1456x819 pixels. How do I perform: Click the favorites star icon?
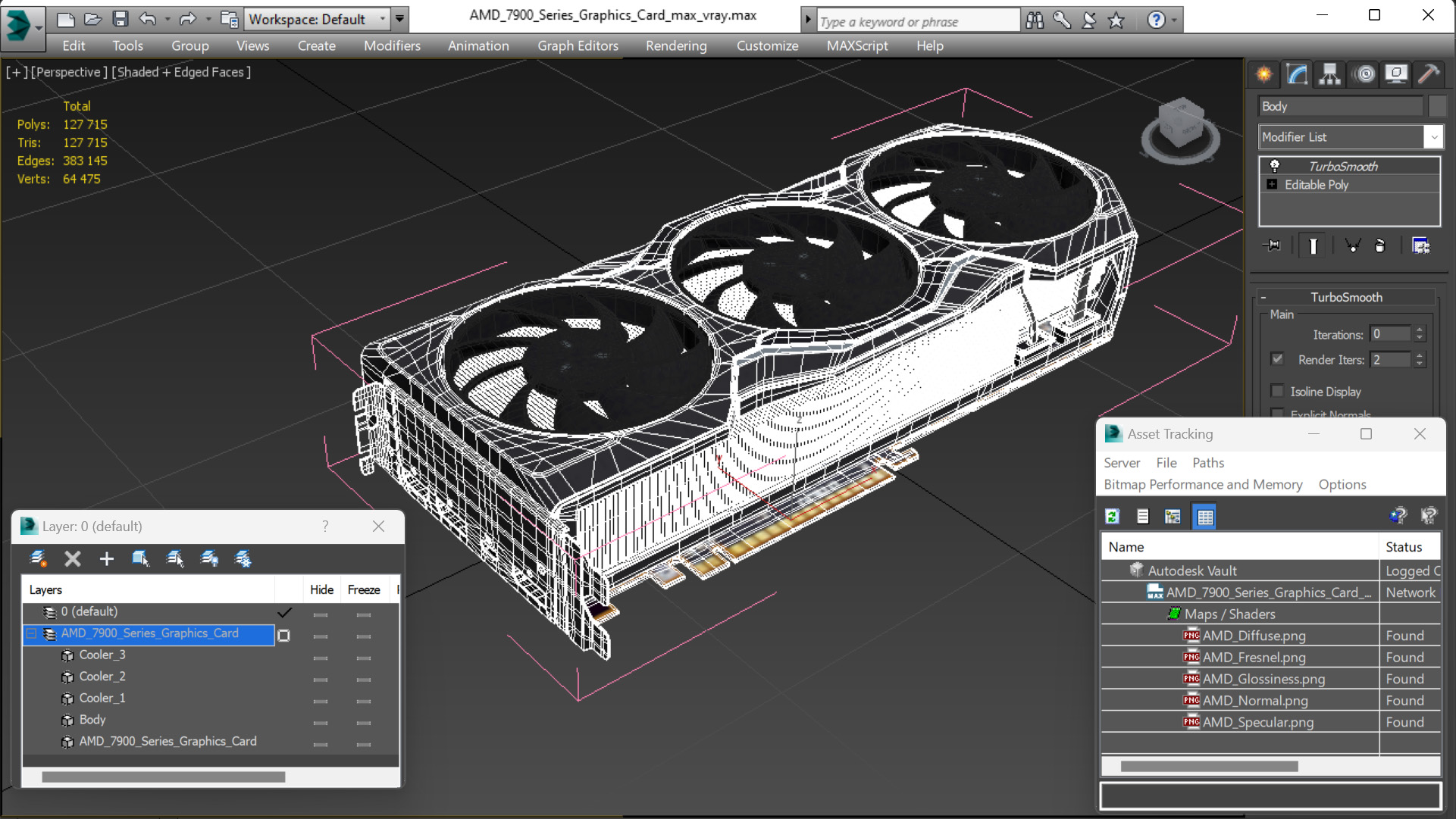(1116, 20)
